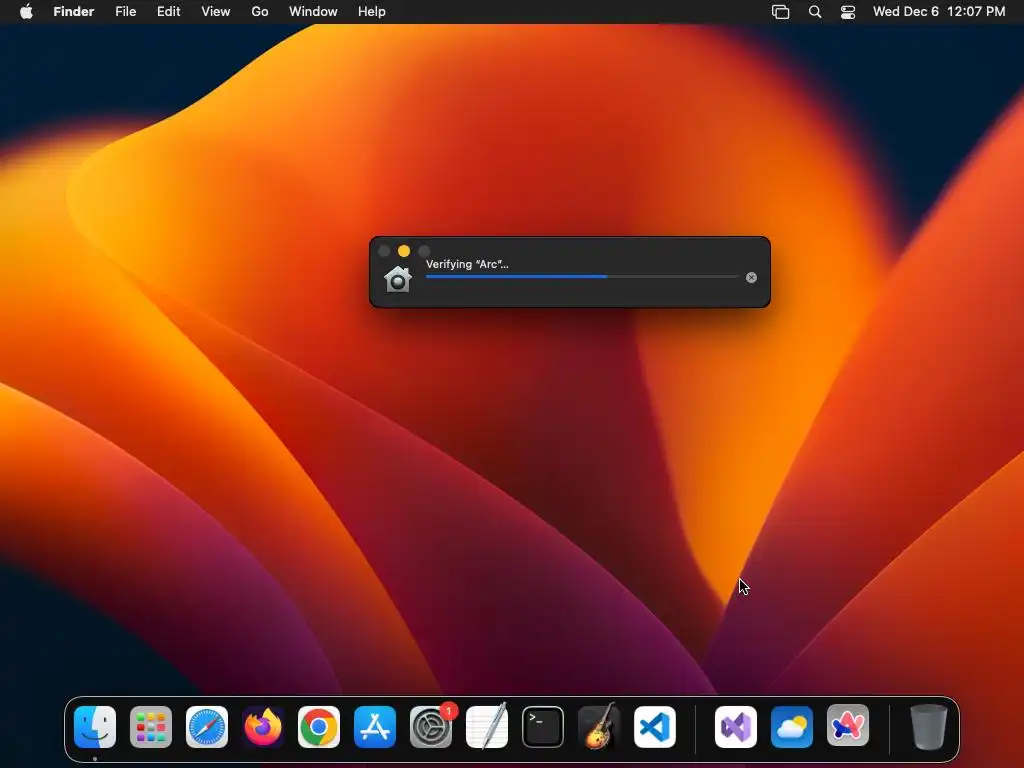Open the App Store dock icon
The height and width of the screenshot is (768, 1024).
[x=375, y=727]
